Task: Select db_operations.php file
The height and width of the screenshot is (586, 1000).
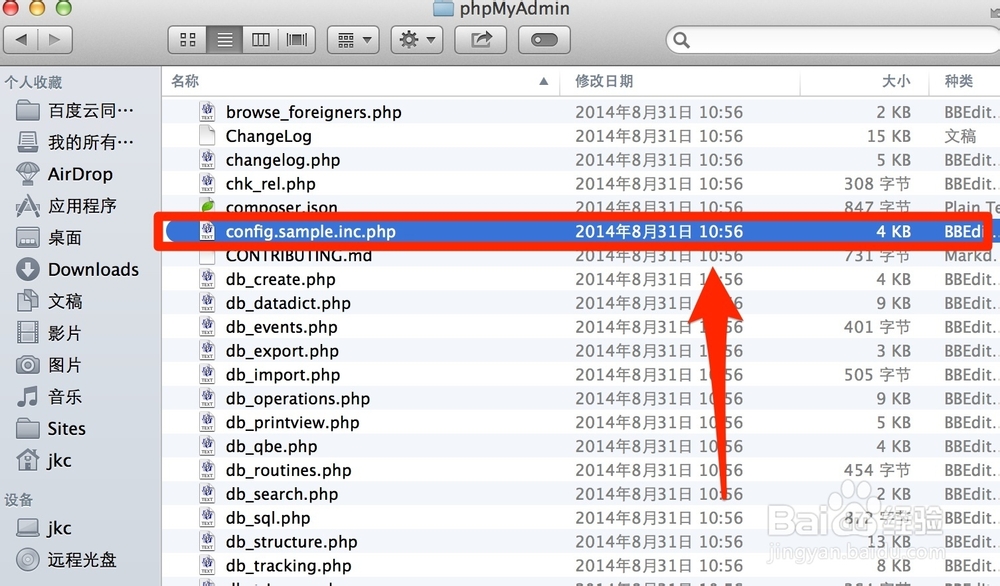Action: click(298, 399)
